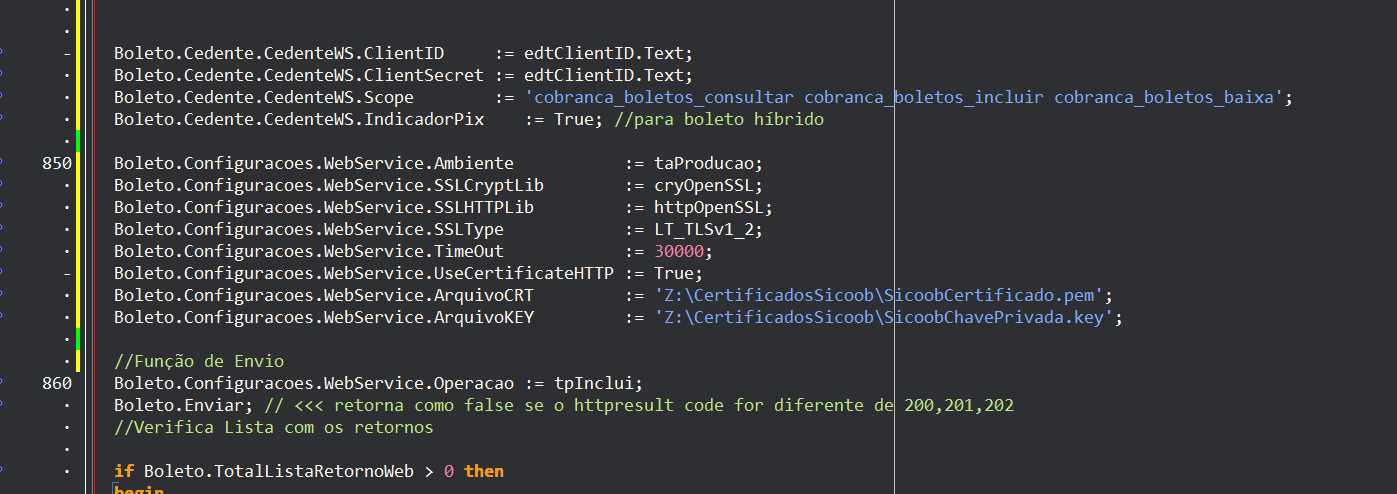Click 'Verifica Lista com os retornos' comment

pos(273,427)
